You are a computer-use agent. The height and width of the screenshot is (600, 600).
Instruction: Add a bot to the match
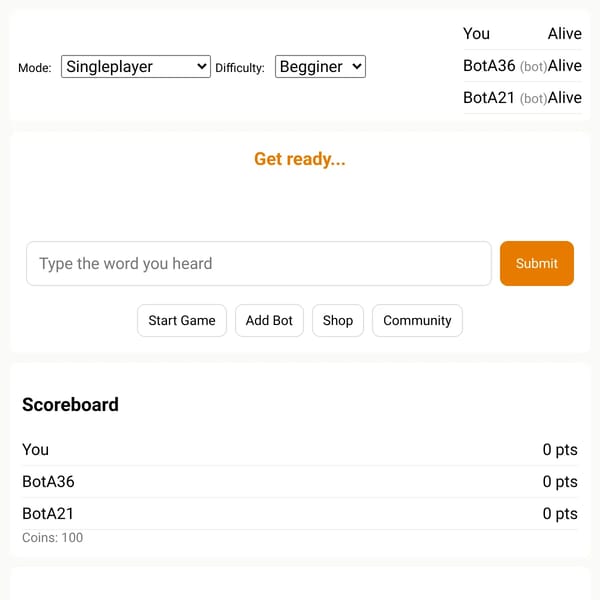pyautogui.click(x=269, y=320)
